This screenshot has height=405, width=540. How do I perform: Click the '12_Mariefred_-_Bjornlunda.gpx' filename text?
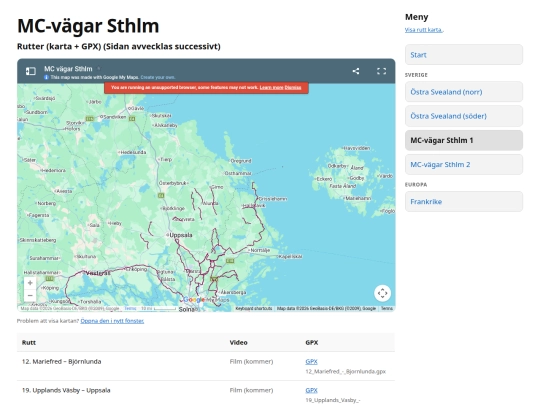click(x=345, y=371)
